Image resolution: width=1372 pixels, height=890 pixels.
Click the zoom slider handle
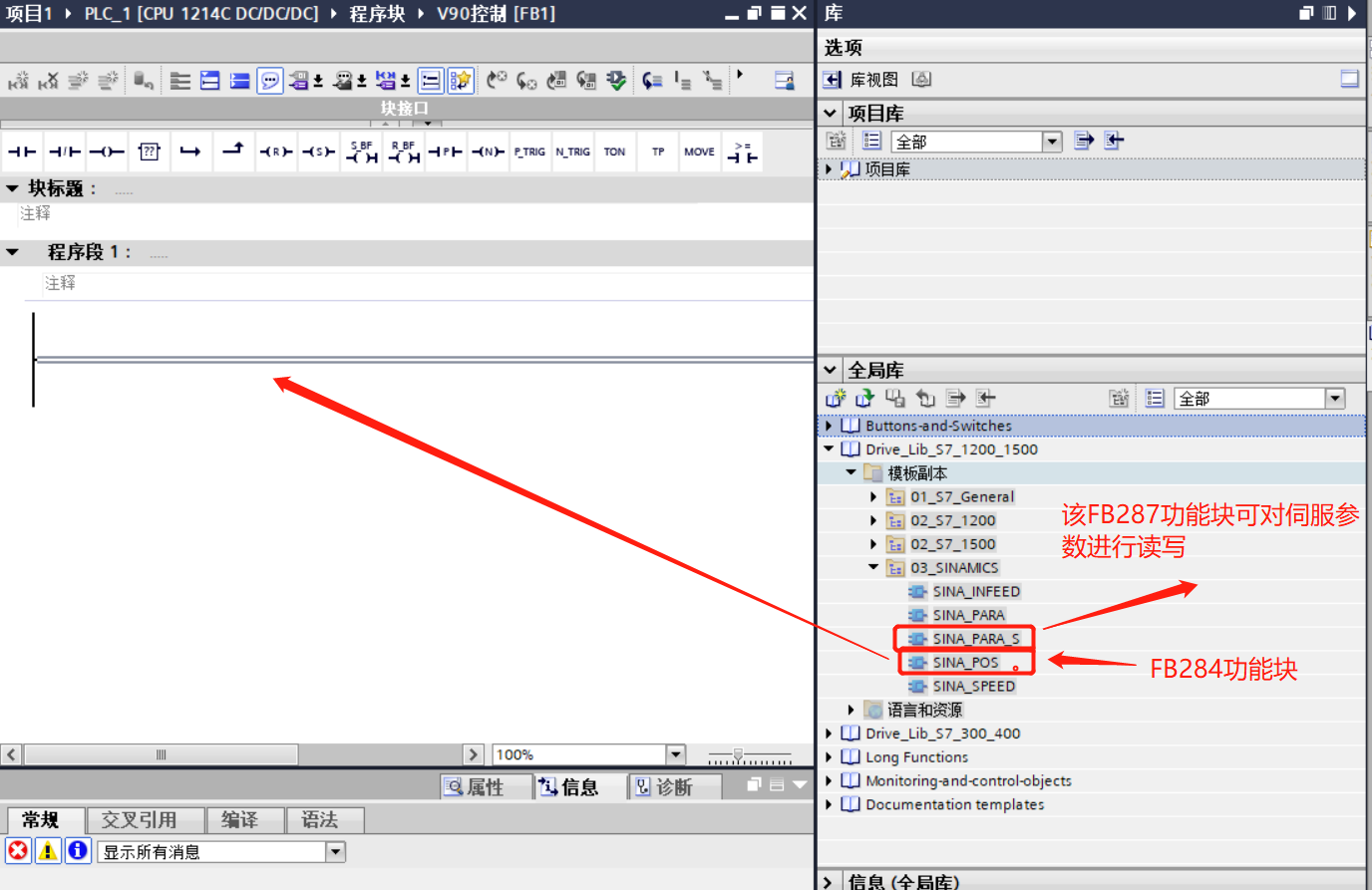pyautogui.click(x=738, y=755)
